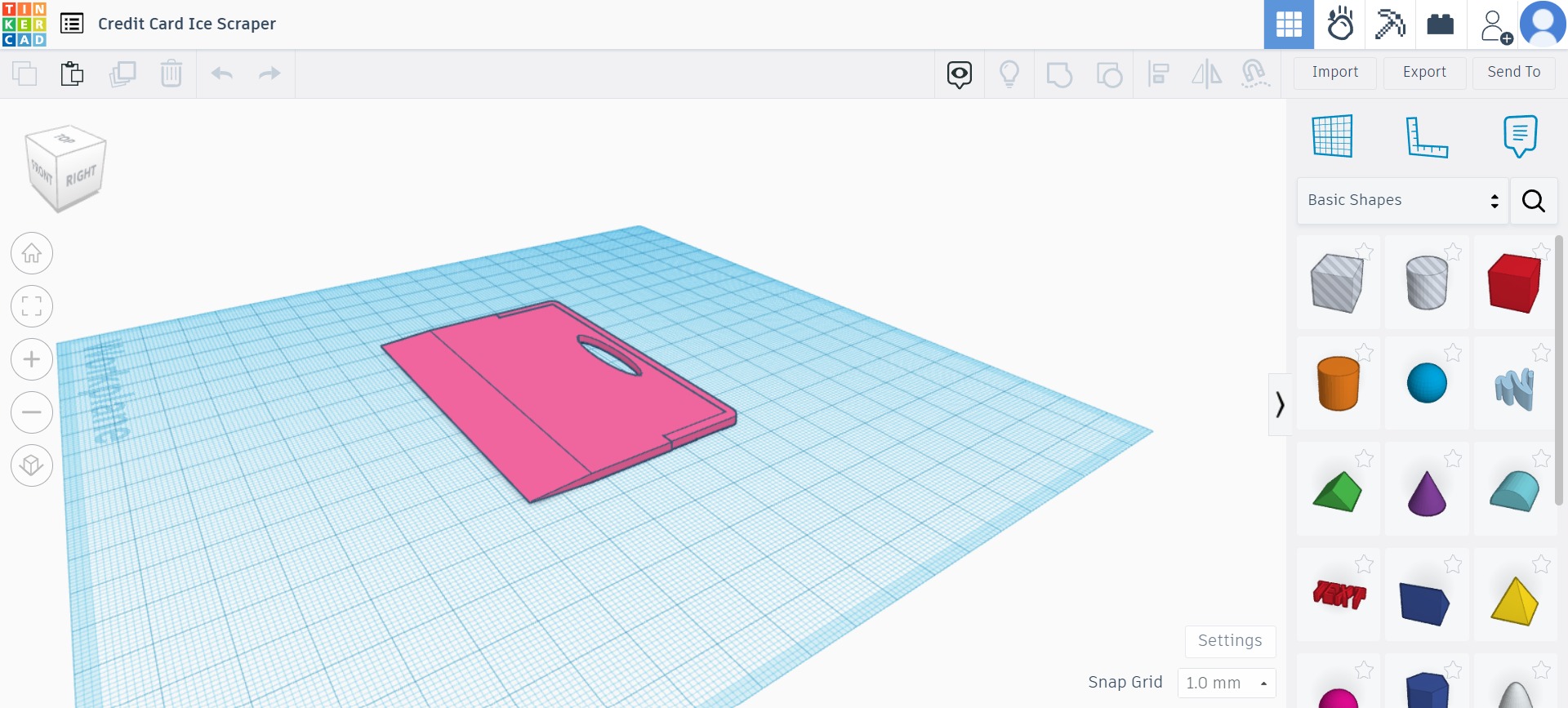
Task: Toggle the view visibility eye icon
Action: click(x=960, y=74)
